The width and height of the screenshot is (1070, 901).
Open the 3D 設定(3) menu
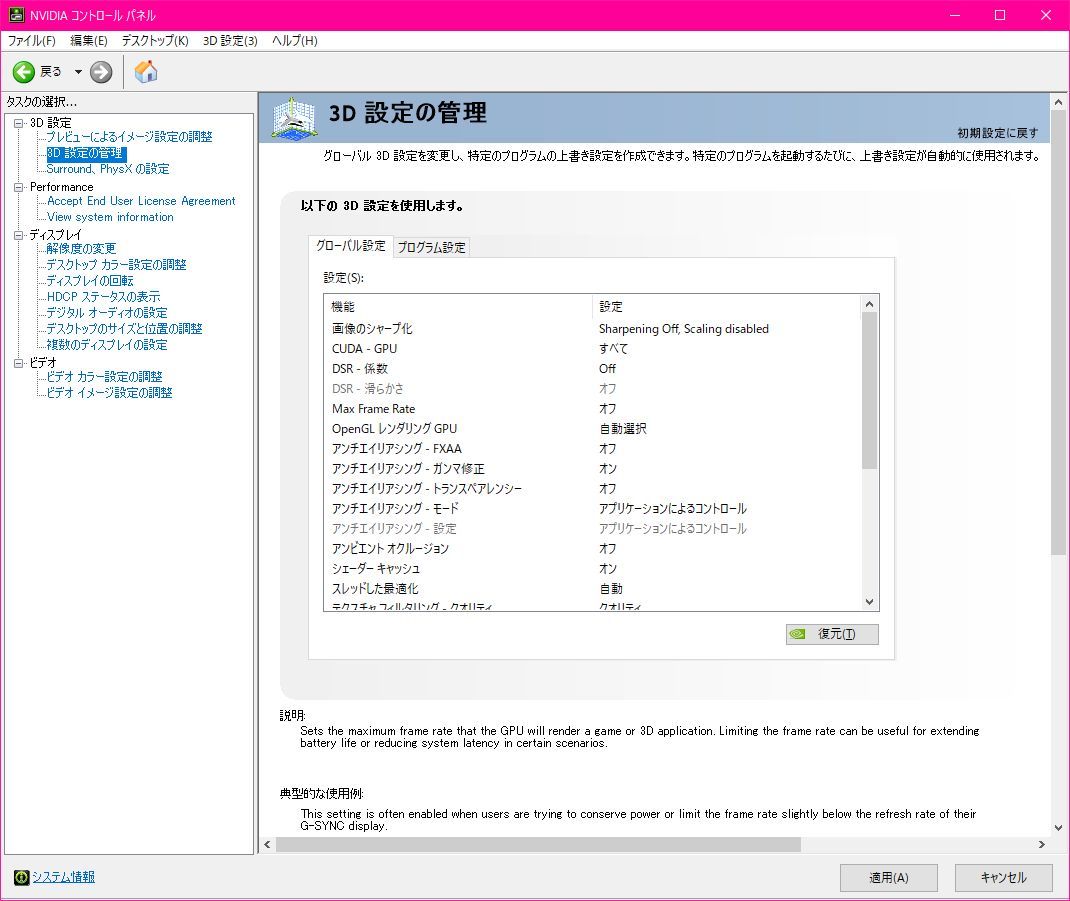pos(230,41)
